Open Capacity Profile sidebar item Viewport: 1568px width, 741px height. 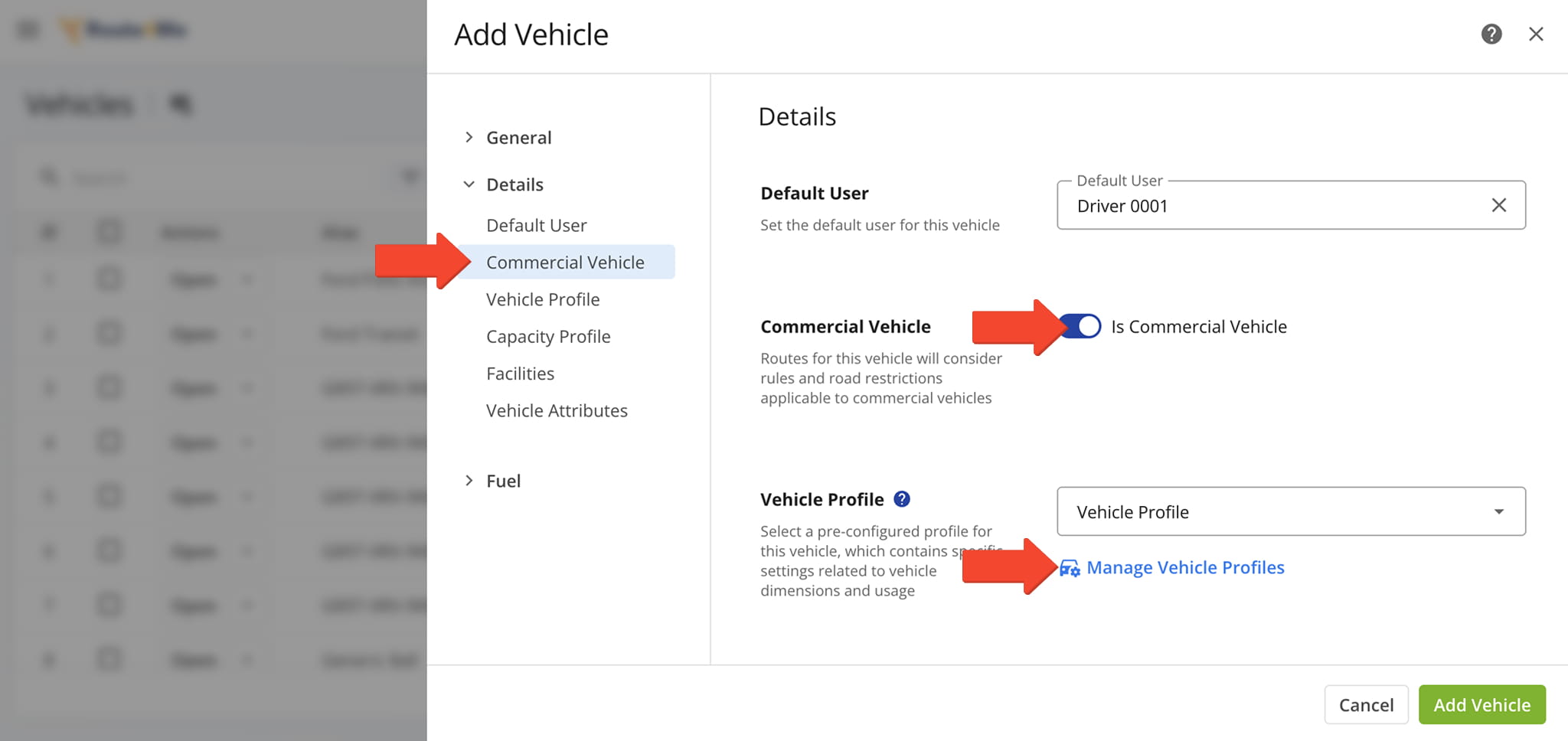coord(547,337)
